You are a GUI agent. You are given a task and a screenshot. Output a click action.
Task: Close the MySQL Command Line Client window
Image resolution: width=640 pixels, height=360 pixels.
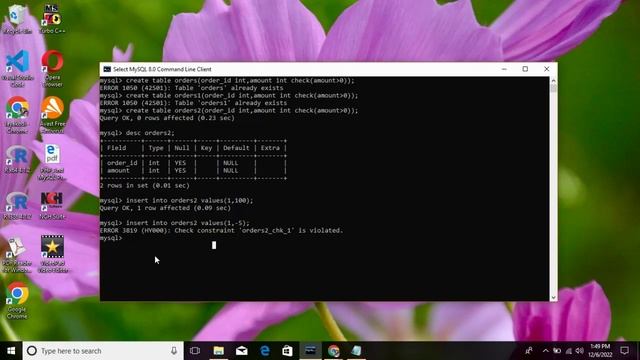tap(547, 69)
